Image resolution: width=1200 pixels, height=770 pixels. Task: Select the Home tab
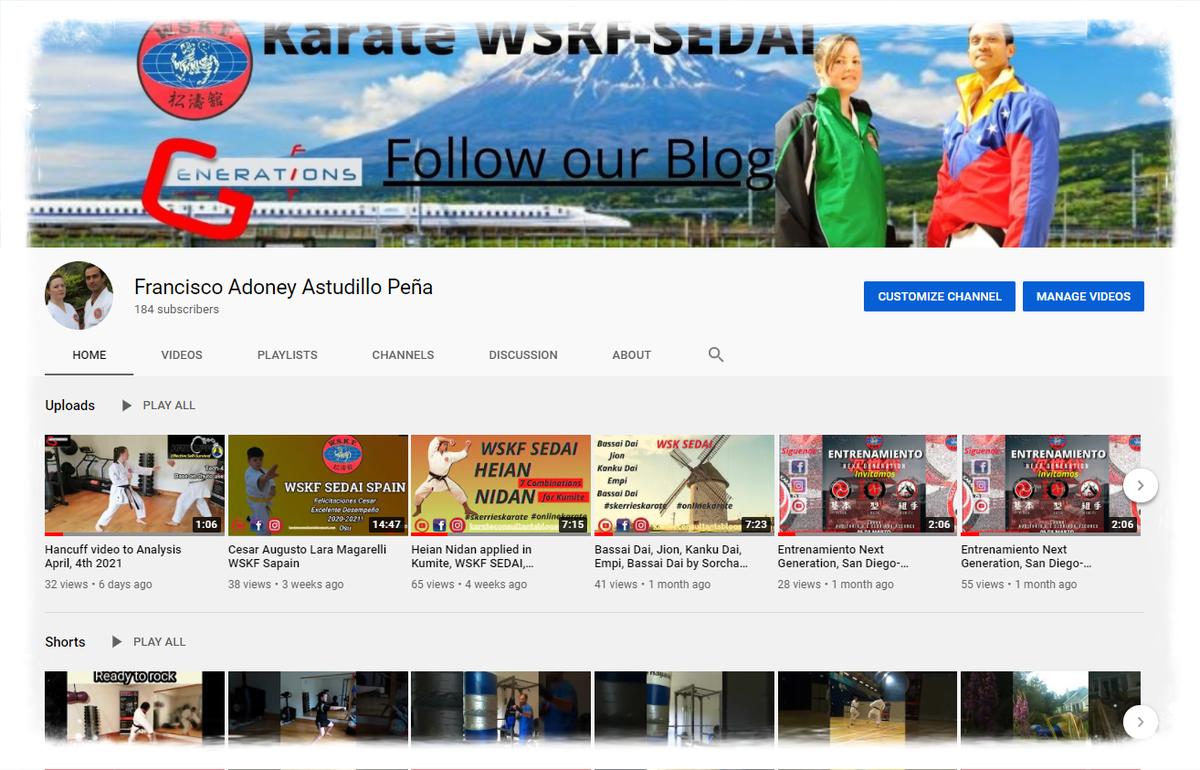pos(89,355)
